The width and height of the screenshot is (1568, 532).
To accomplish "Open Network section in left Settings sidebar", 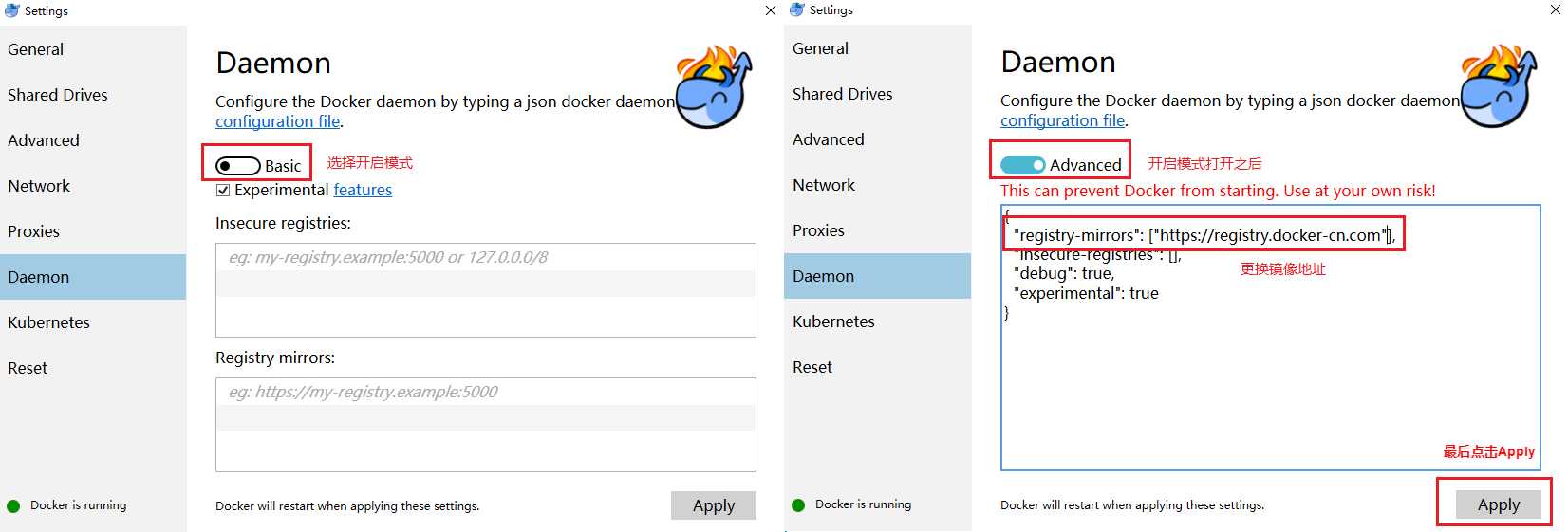I will tap(93, 186).
